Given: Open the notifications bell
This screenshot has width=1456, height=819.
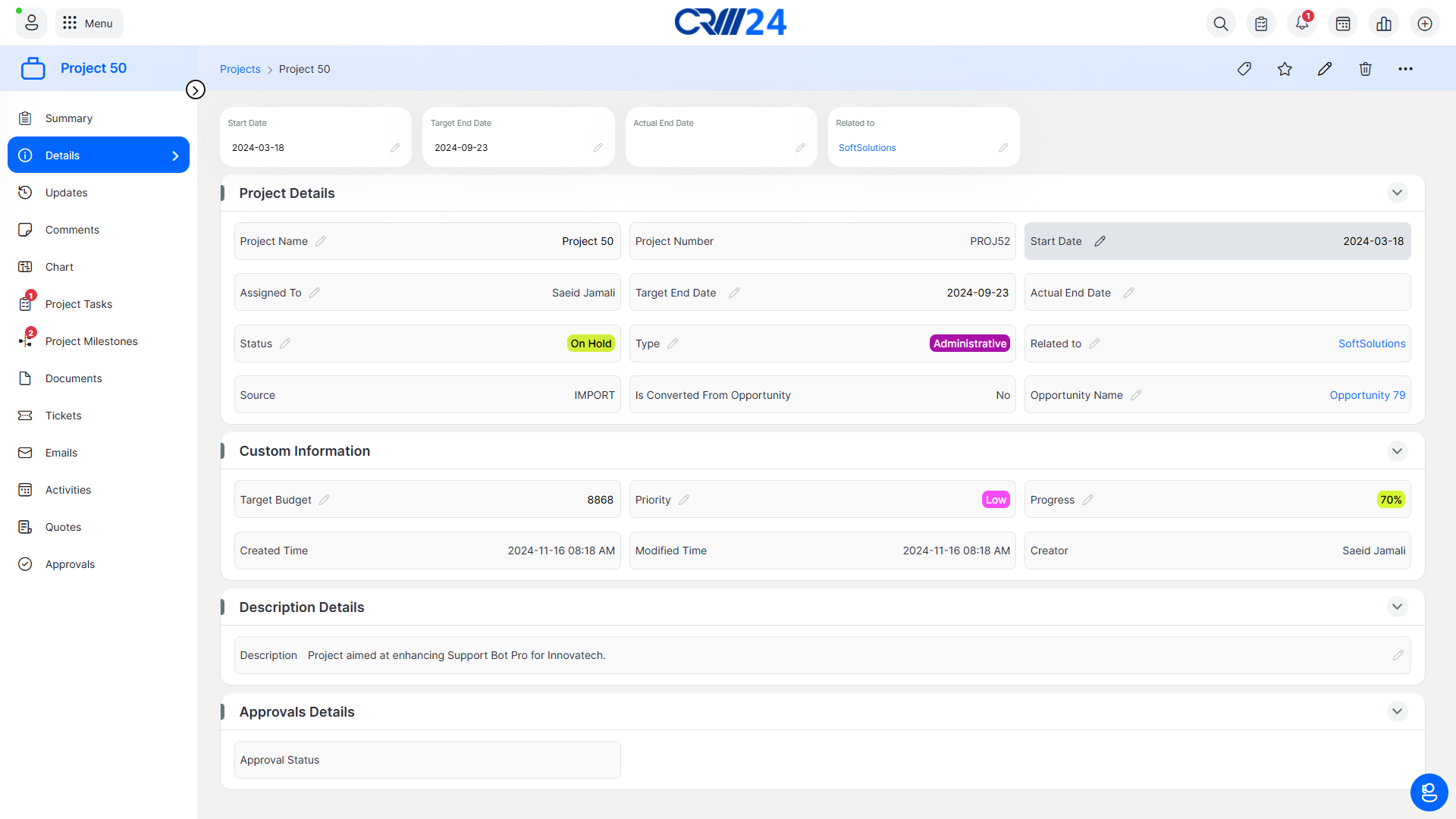Looking at the screenshot, I should point(1302,24).
